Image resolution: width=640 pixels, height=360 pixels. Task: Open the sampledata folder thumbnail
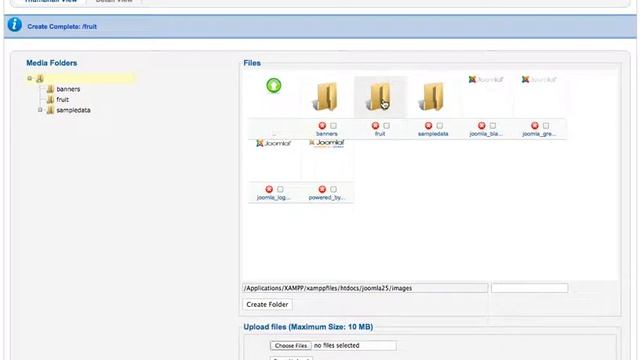point(432,97)
